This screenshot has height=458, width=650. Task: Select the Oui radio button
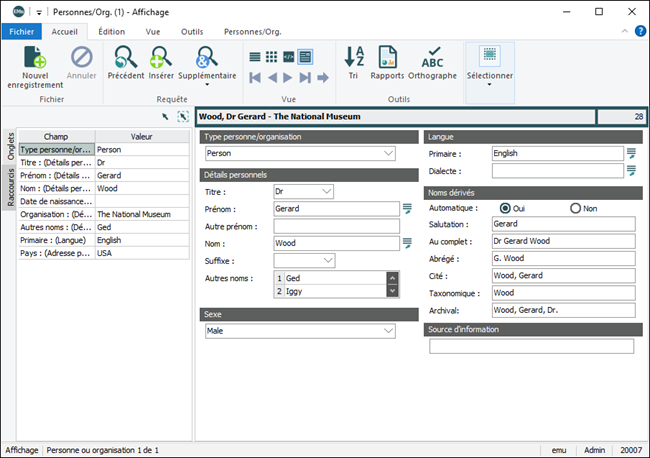pos(505,208)
